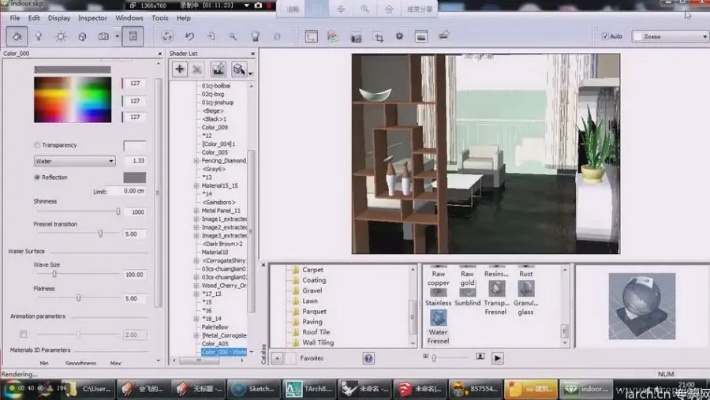The image size is (710, 400).
Task: Click the color spectrum picker
Action: [75, 100]
